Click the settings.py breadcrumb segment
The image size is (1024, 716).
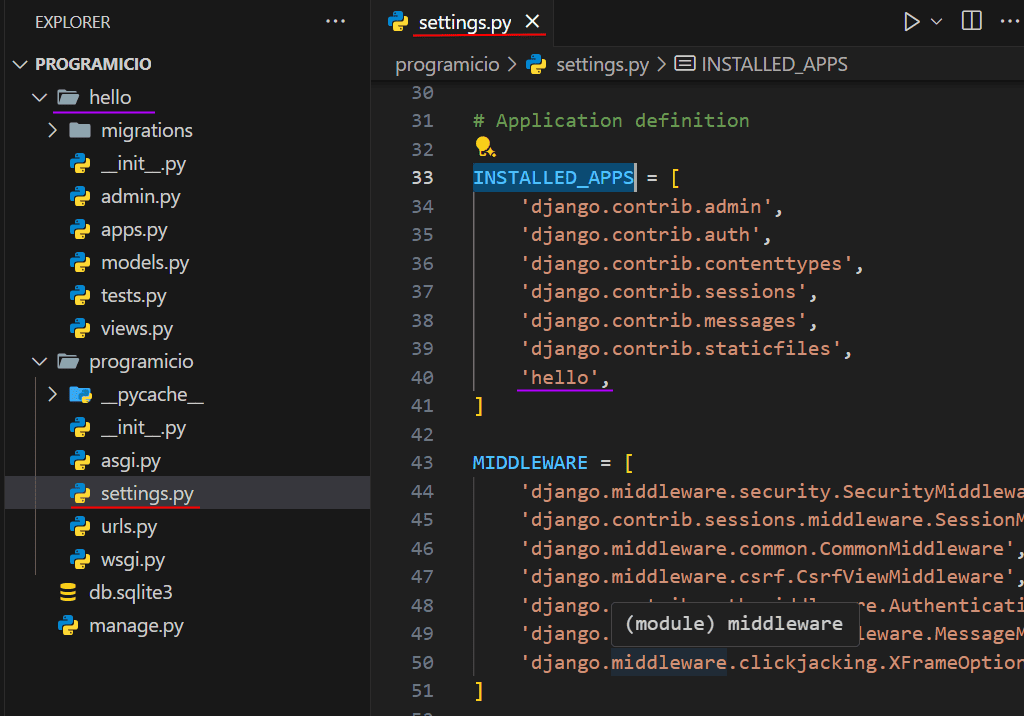tap(602, 64)
